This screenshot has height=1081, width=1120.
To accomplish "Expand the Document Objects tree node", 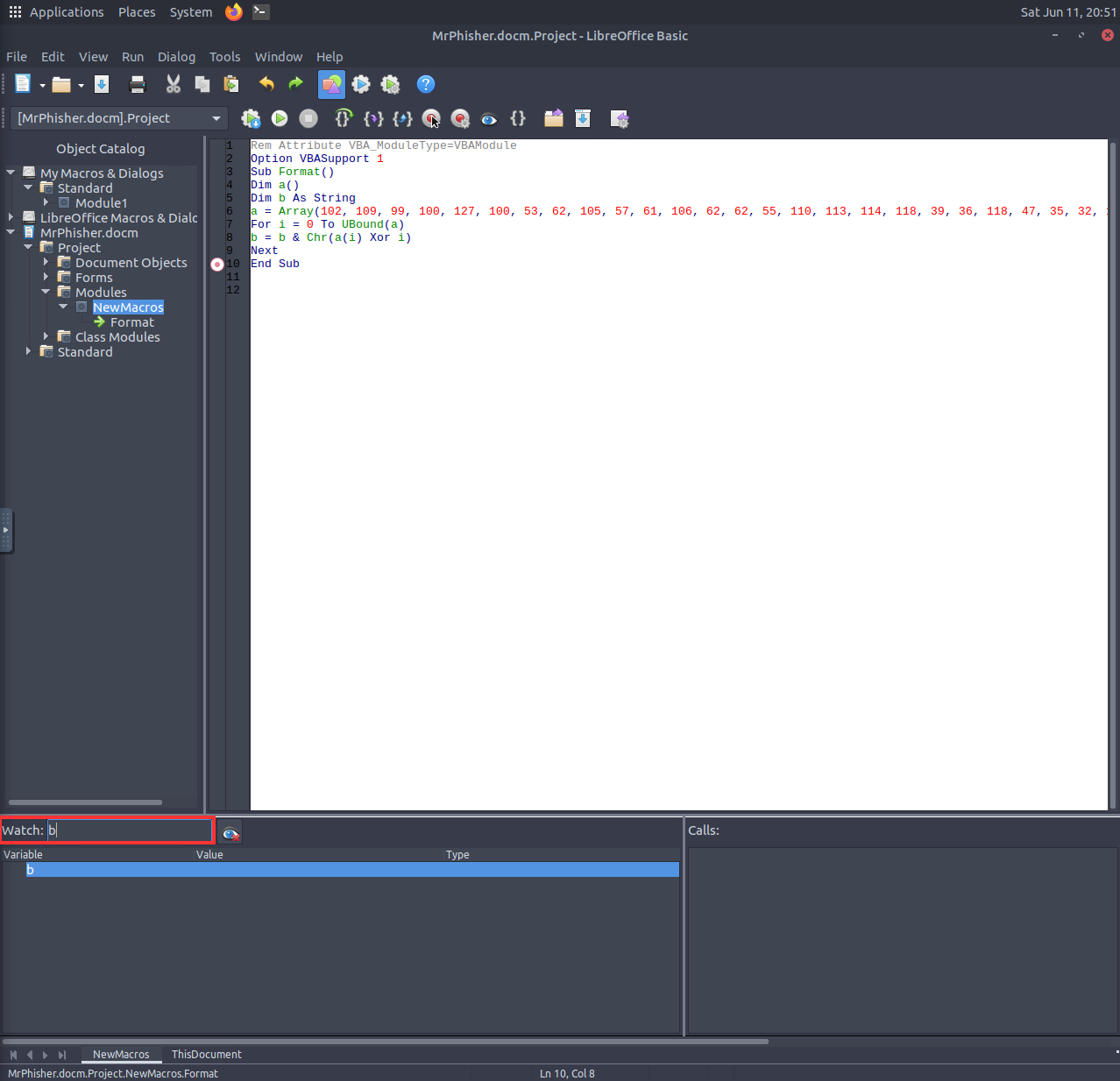I will pyautogui.click(x=46, y=262).
